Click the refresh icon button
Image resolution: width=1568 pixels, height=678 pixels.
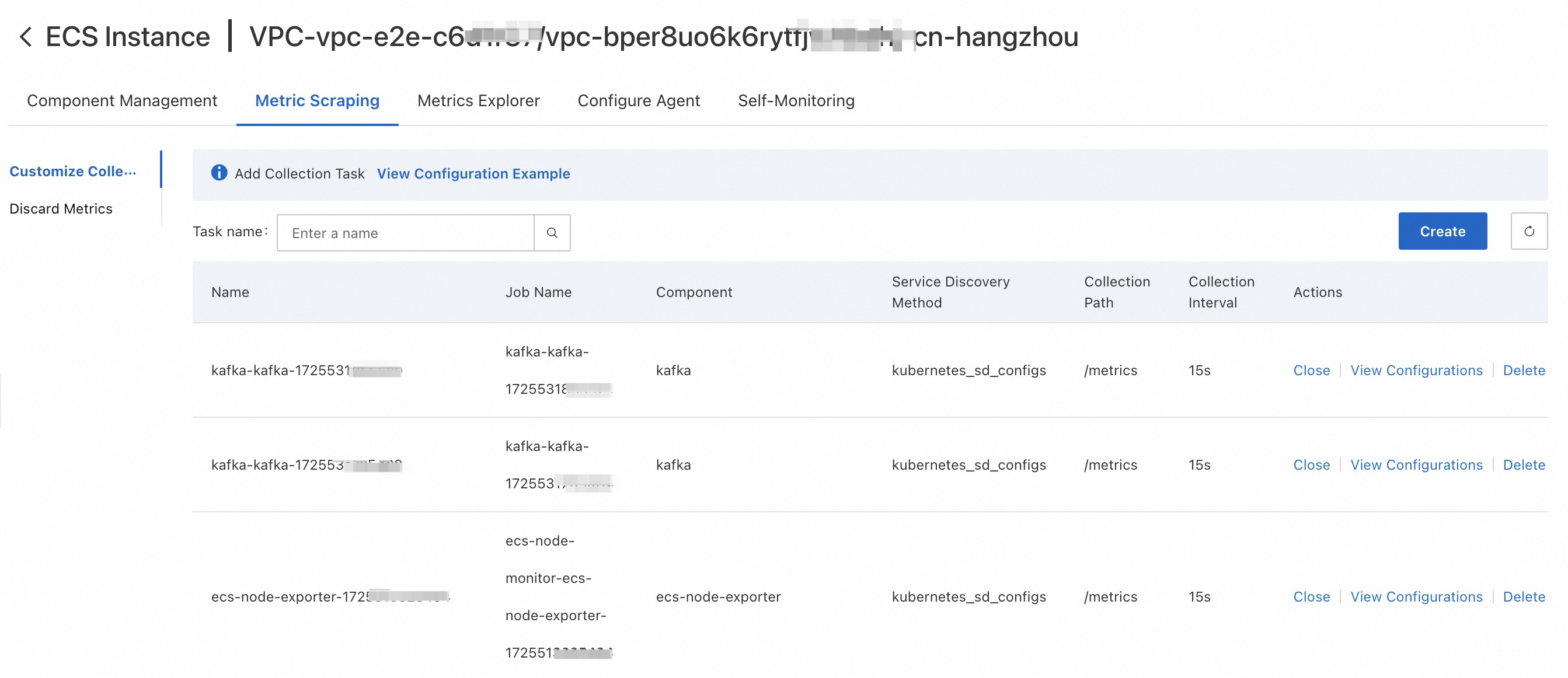click(x=1528, y=231)
